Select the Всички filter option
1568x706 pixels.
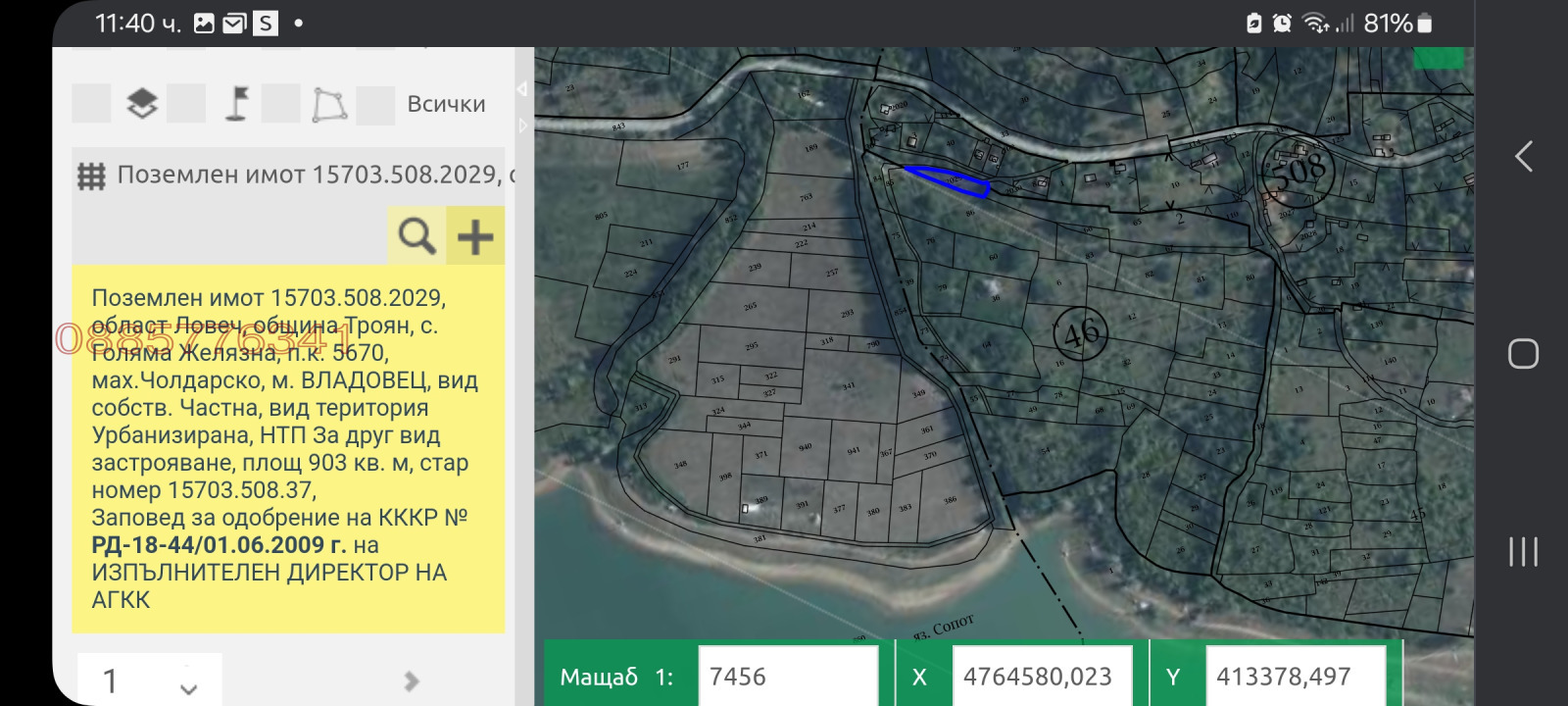click(446, 104)
